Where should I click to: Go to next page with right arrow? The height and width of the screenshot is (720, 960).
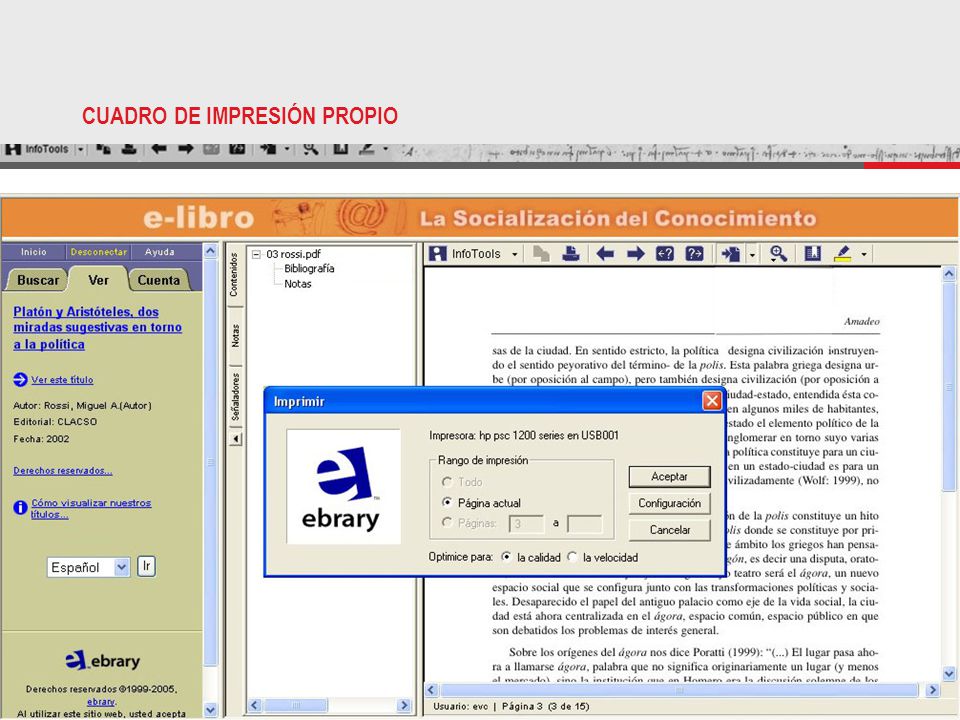636,253
